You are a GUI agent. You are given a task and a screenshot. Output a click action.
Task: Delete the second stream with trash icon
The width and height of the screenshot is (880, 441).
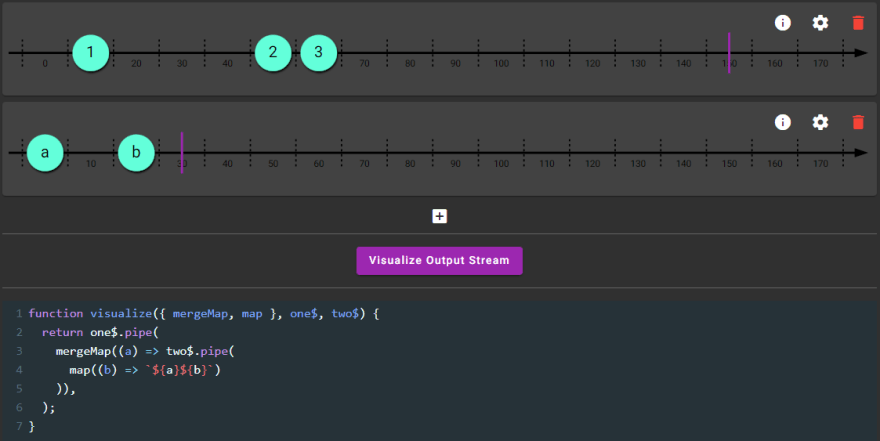[x=858, y=122]
